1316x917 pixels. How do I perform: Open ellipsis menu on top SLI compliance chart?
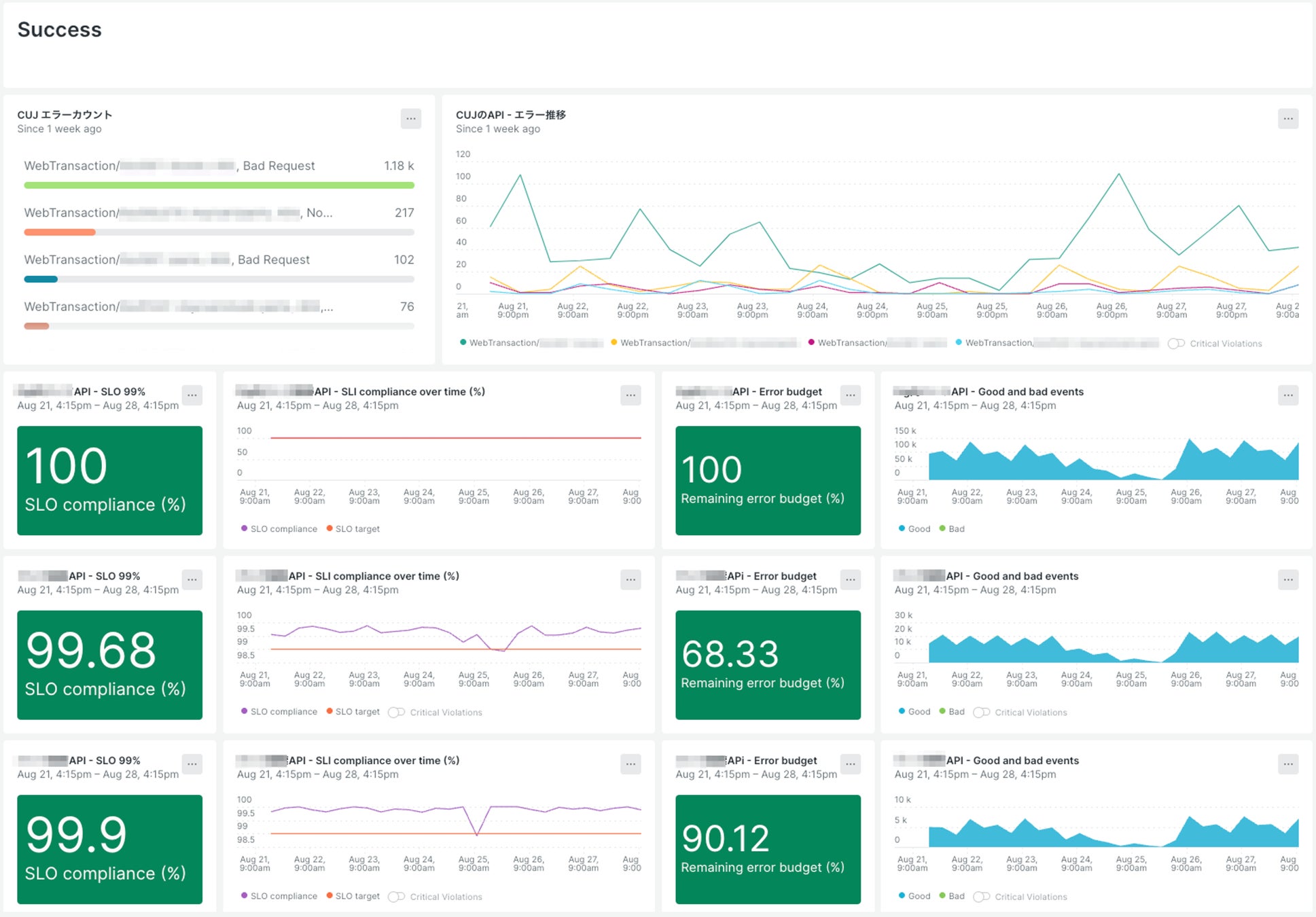tap(630, 395)
